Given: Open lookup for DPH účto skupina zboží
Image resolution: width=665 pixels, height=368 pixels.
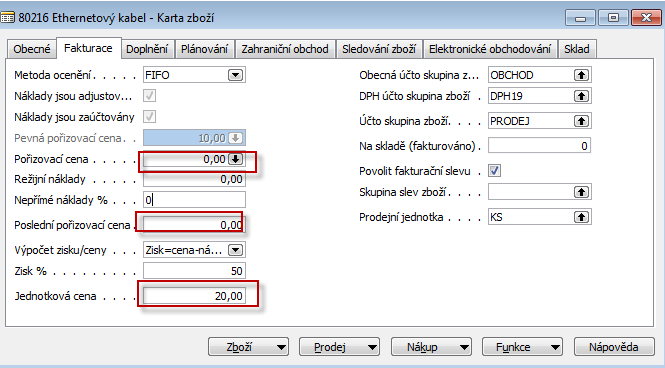Looking at the screenshot, I should point(581,96).
